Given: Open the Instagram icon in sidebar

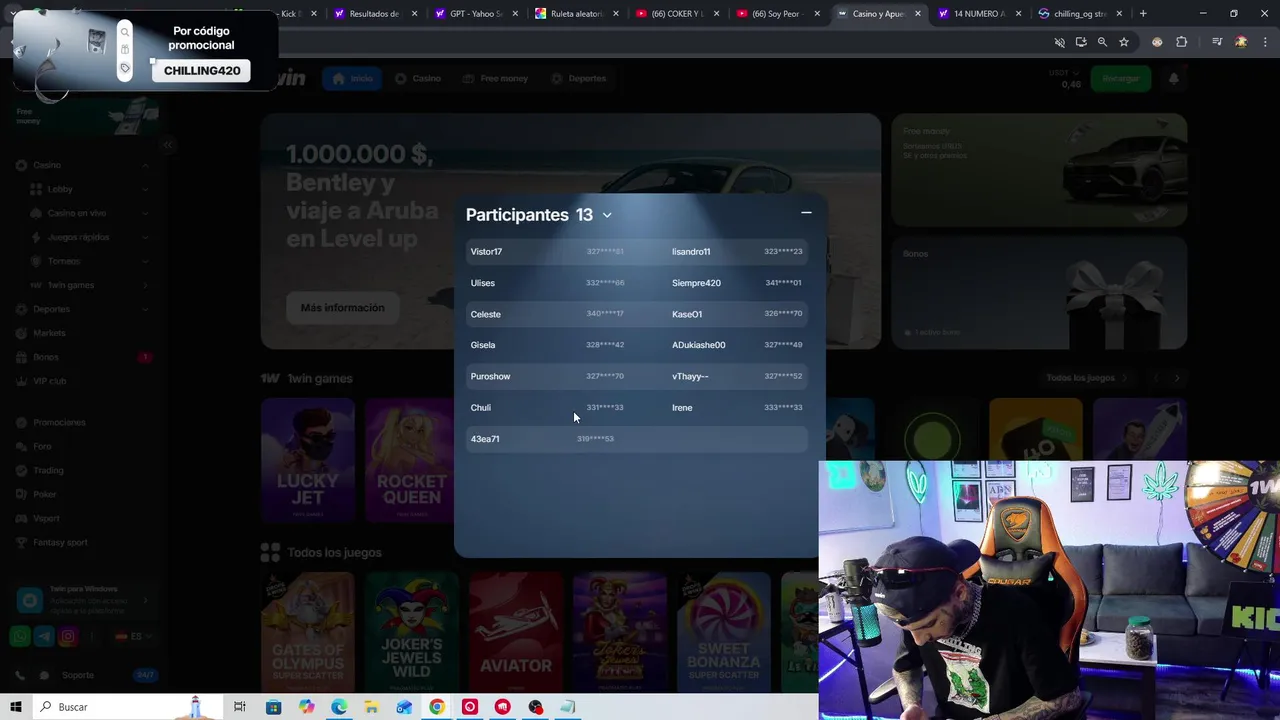Looking at the screenshot, I should [x=68, y=636].
